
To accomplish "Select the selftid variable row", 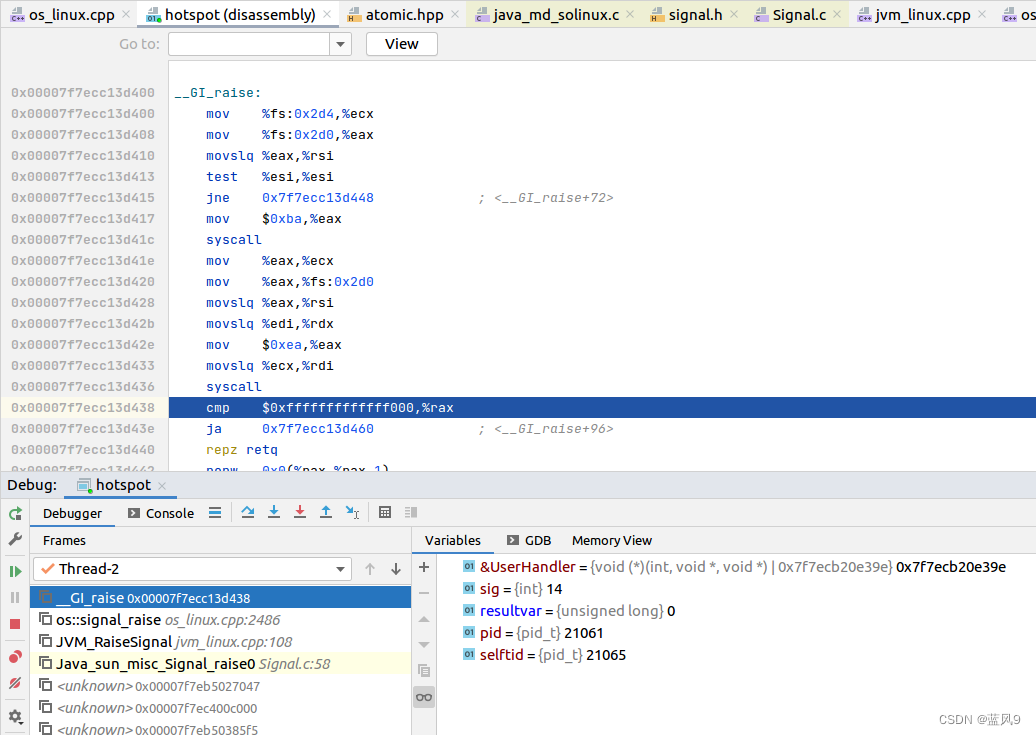I will click(x=736, y=655).
